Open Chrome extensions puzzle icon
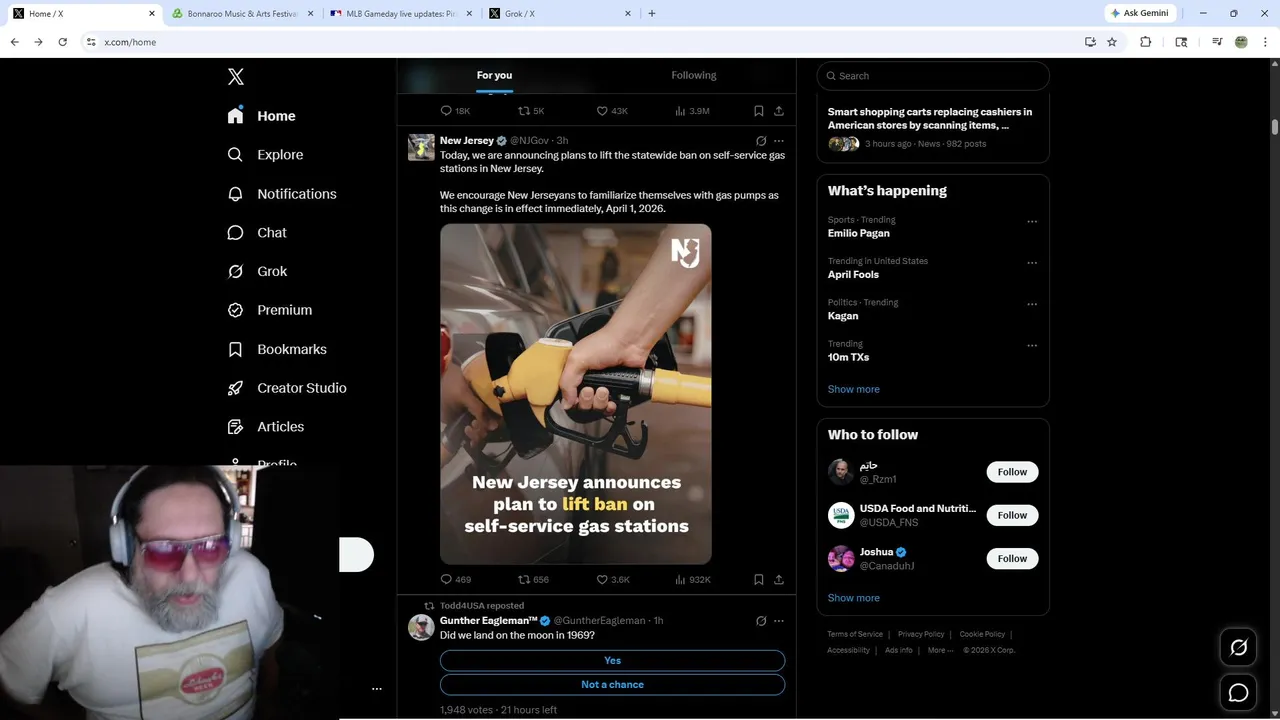Viewport: 1280px width, 720px height. 1146,42
